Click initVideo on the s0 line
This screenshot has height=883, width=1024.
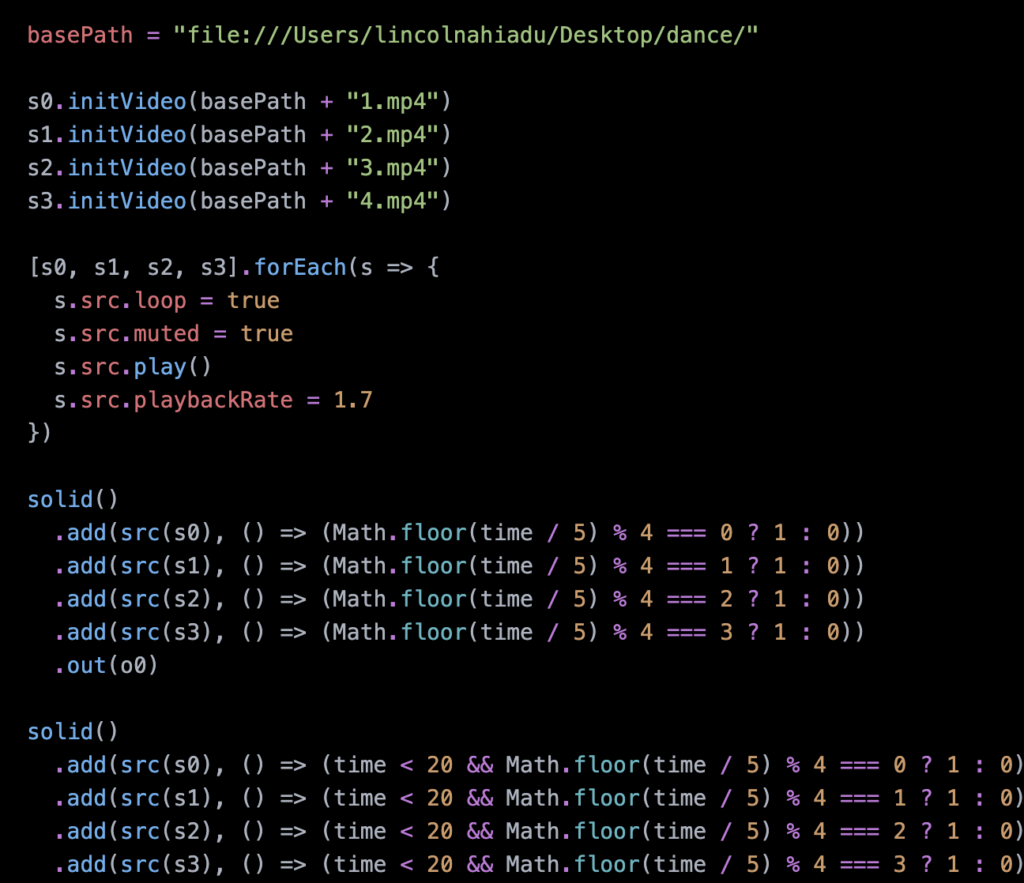[126, 101]
